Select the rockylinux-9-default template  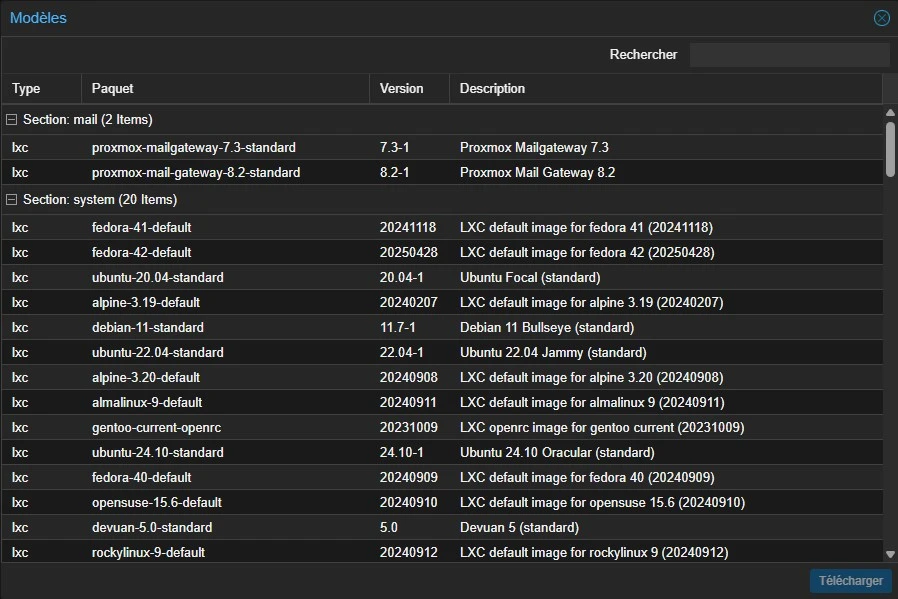click(x=442, y=552)
